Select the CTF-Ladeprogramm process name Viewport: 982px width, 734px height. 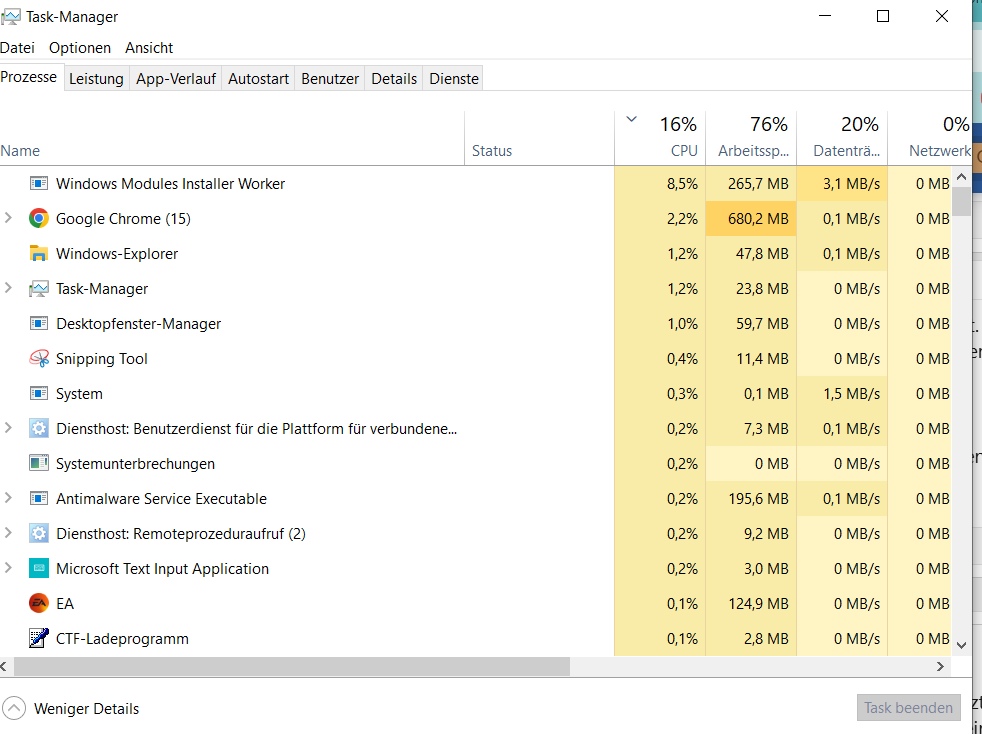[122, 639]
